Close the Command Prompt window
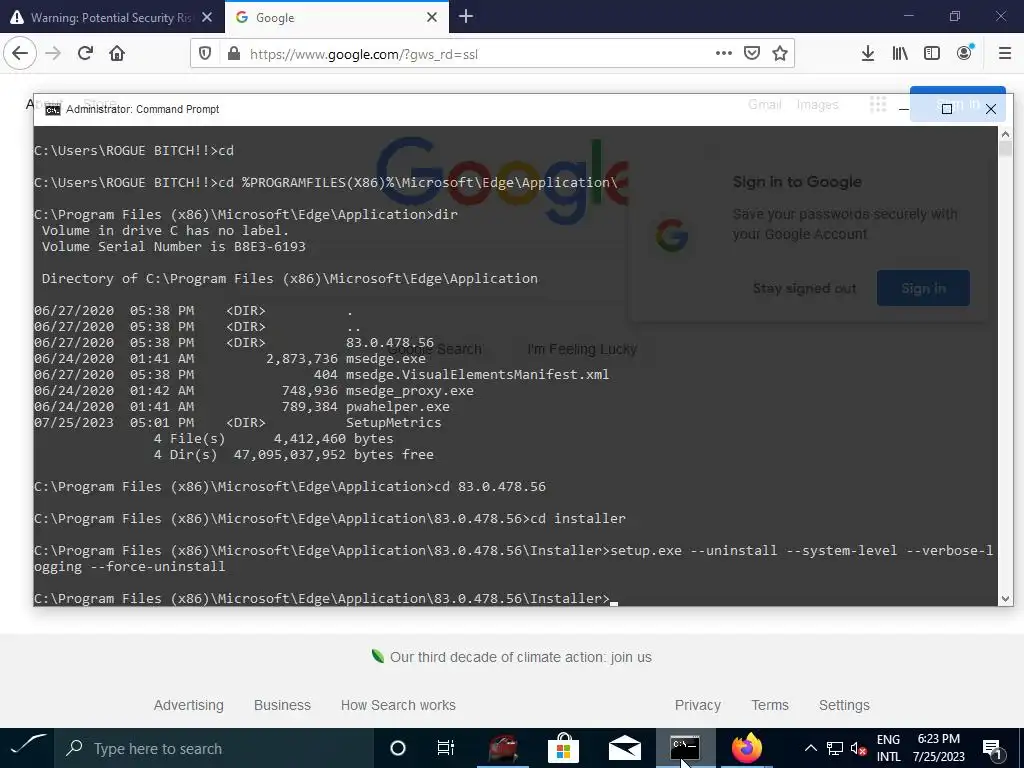Screen dimensions: 1024x768 991,109
